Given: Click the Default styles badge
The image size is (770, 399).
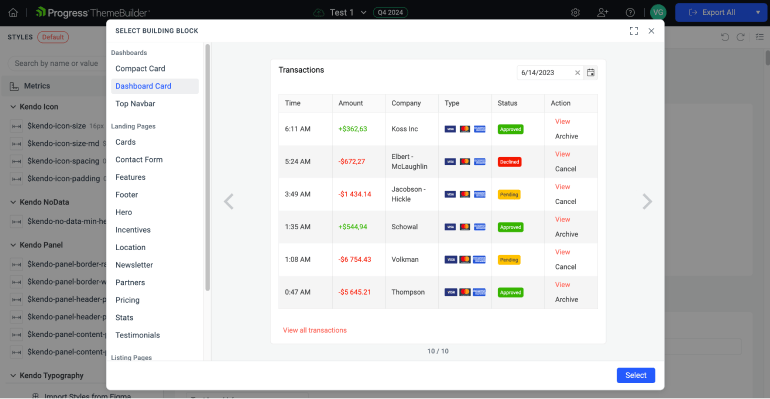Looking at the screenshot, I should click(53, 37).
